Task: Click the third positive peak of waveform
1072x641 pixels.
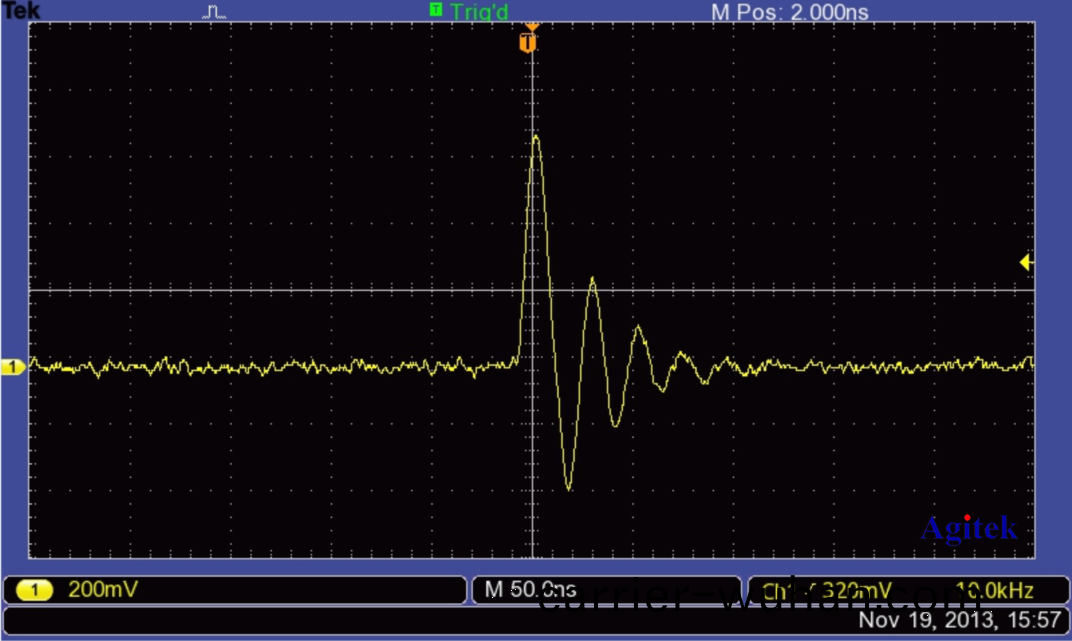Action: [637, 327]
